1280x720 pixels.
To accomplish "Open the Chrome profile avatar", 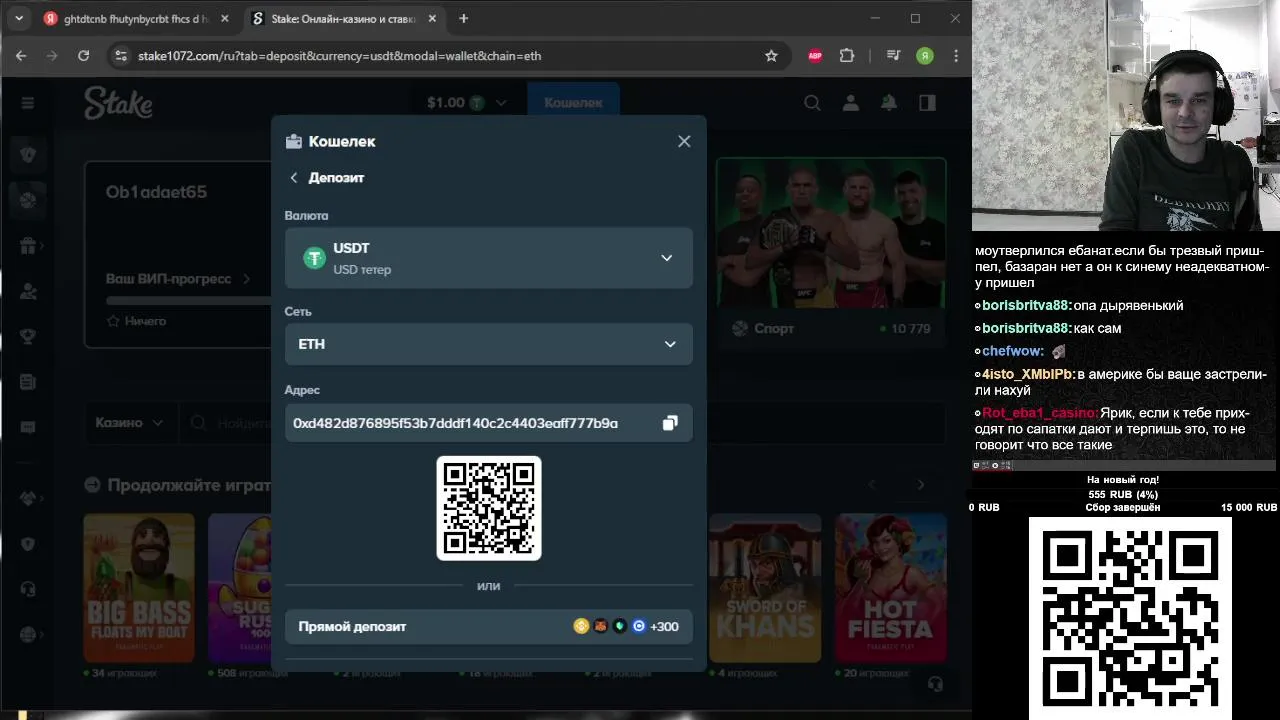I will [x=925, y=56].
